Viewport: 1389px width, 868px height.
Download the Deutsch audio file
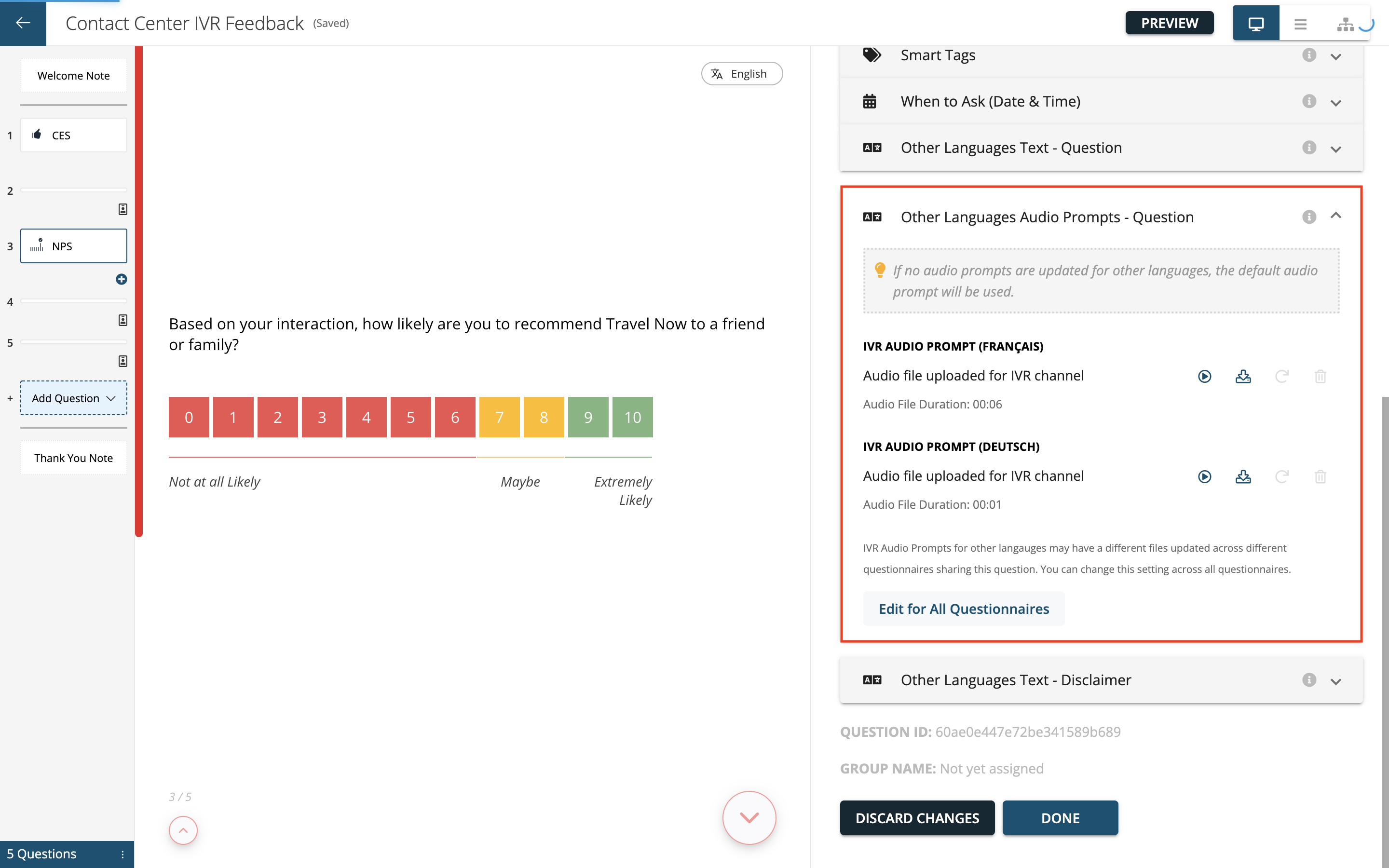1243,476
